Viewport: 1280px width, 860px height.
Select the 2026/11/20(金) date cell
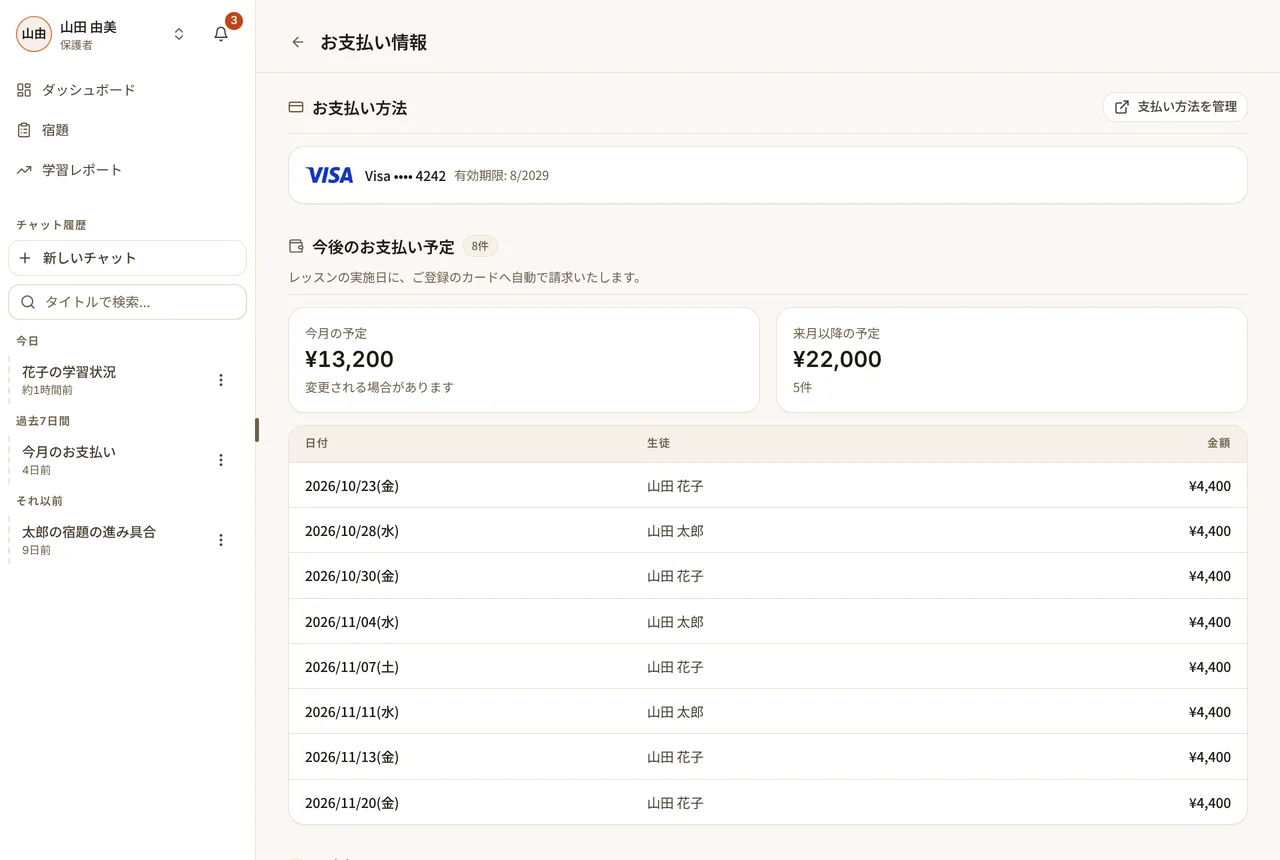click(x=352, y=803)
